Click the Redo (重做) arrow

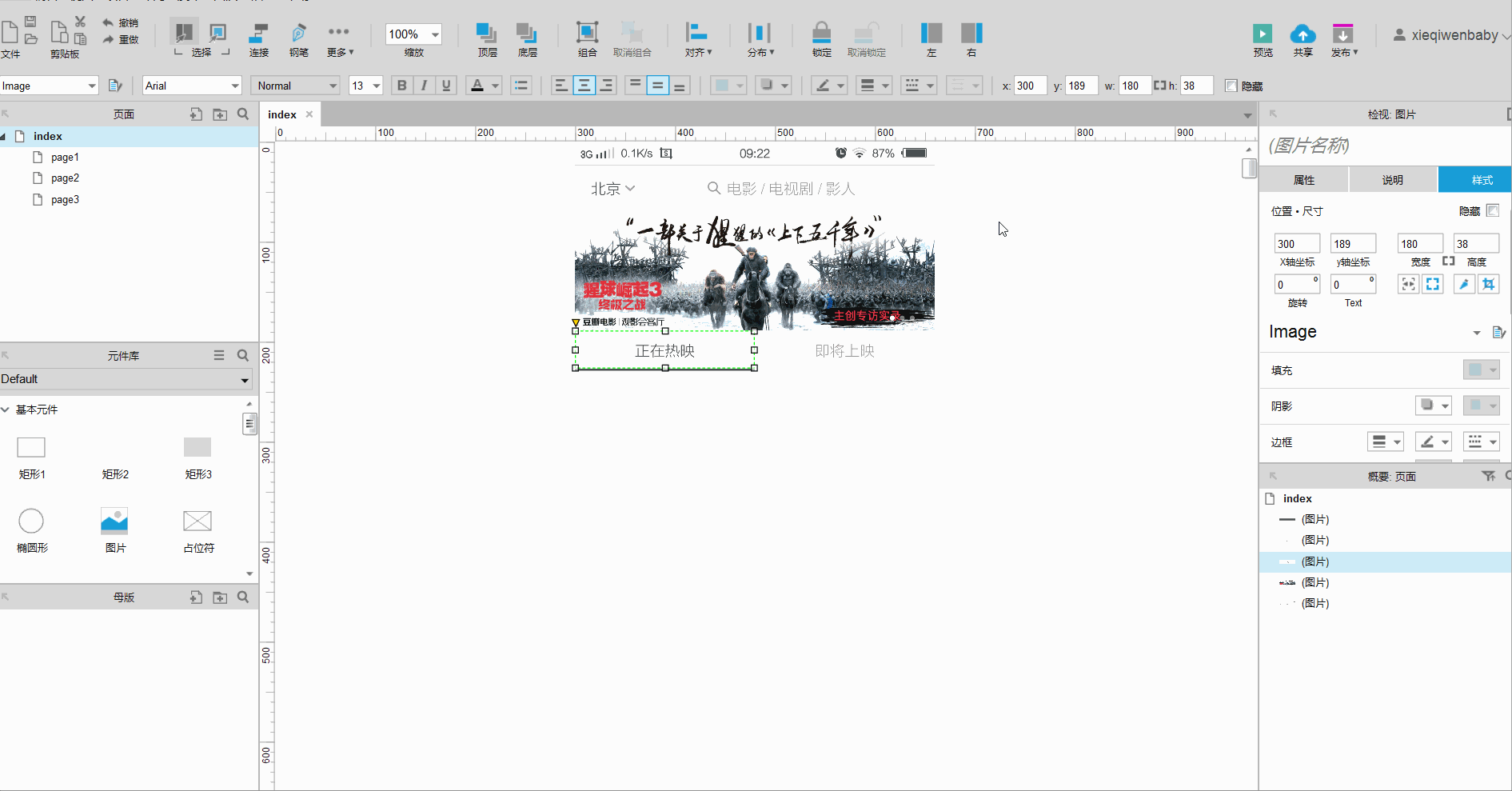tap(108, 39)
